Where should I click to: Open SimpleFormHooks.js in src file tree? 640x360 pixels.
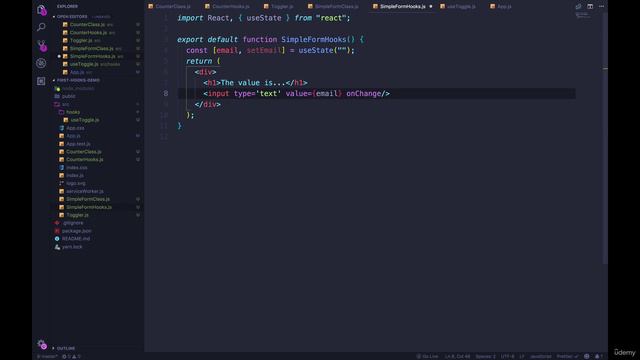click(89, 207)
